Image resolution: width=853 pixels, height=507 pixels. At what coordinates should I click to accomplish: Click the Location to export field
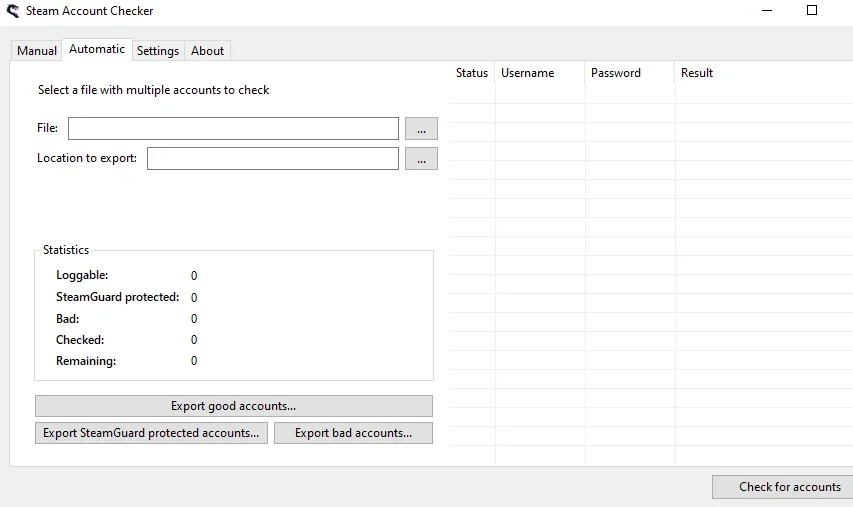pos(273,158)
